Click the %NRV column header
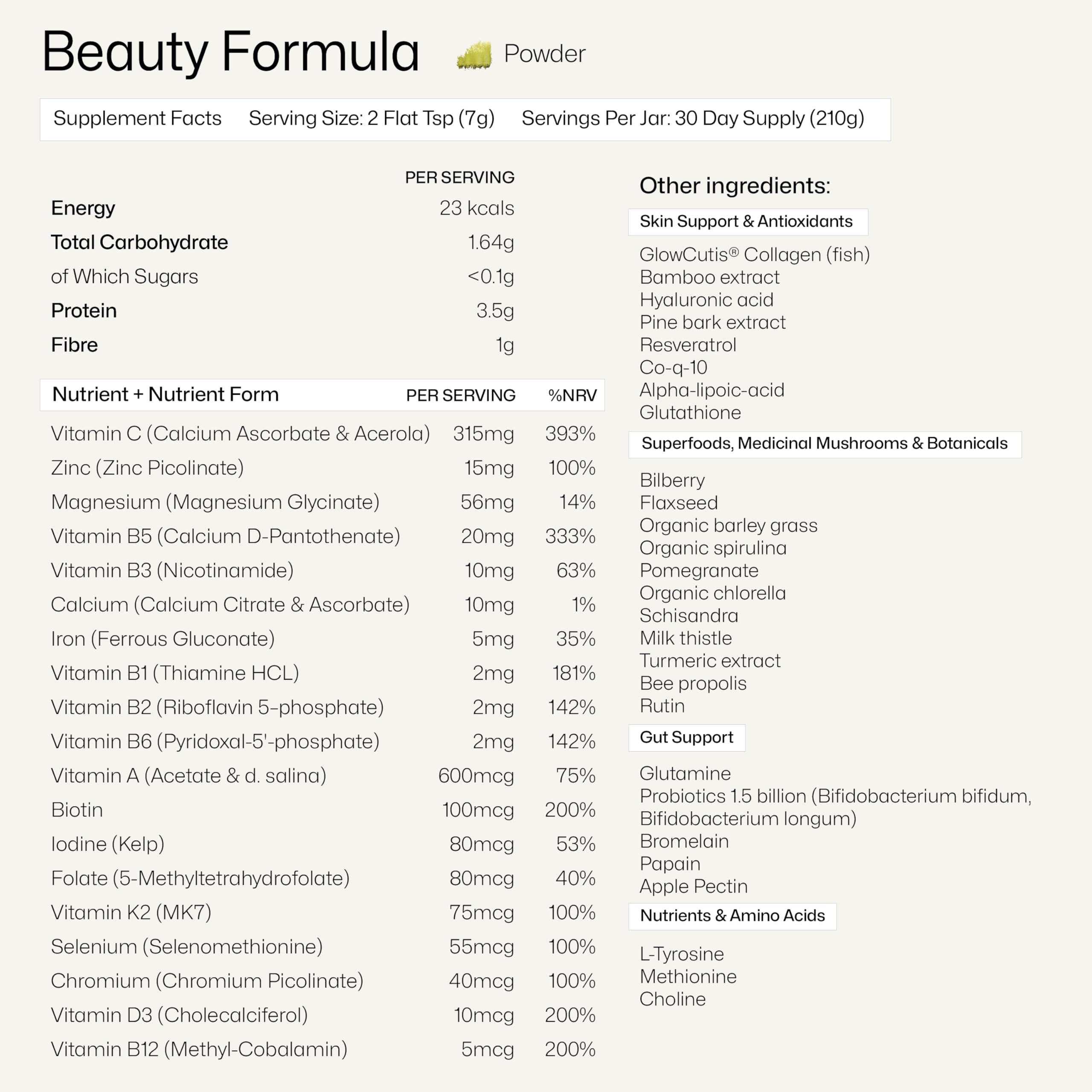 [572, 395]
